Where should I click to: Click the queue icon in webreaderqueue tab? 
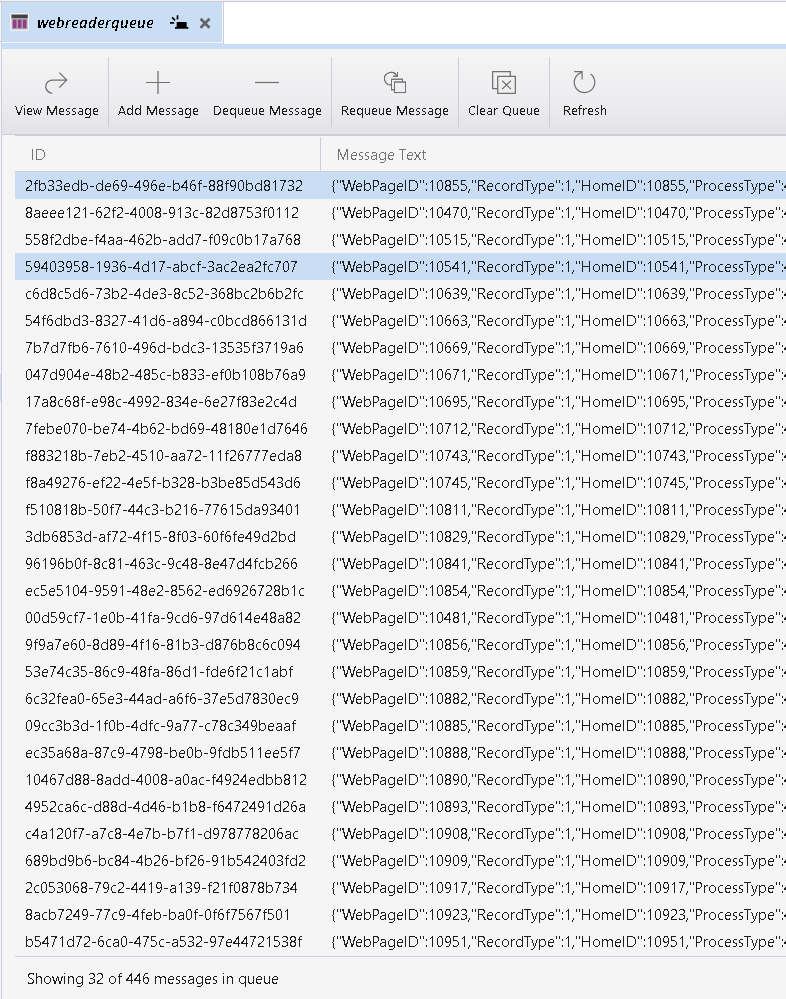(x=20, y=22)
